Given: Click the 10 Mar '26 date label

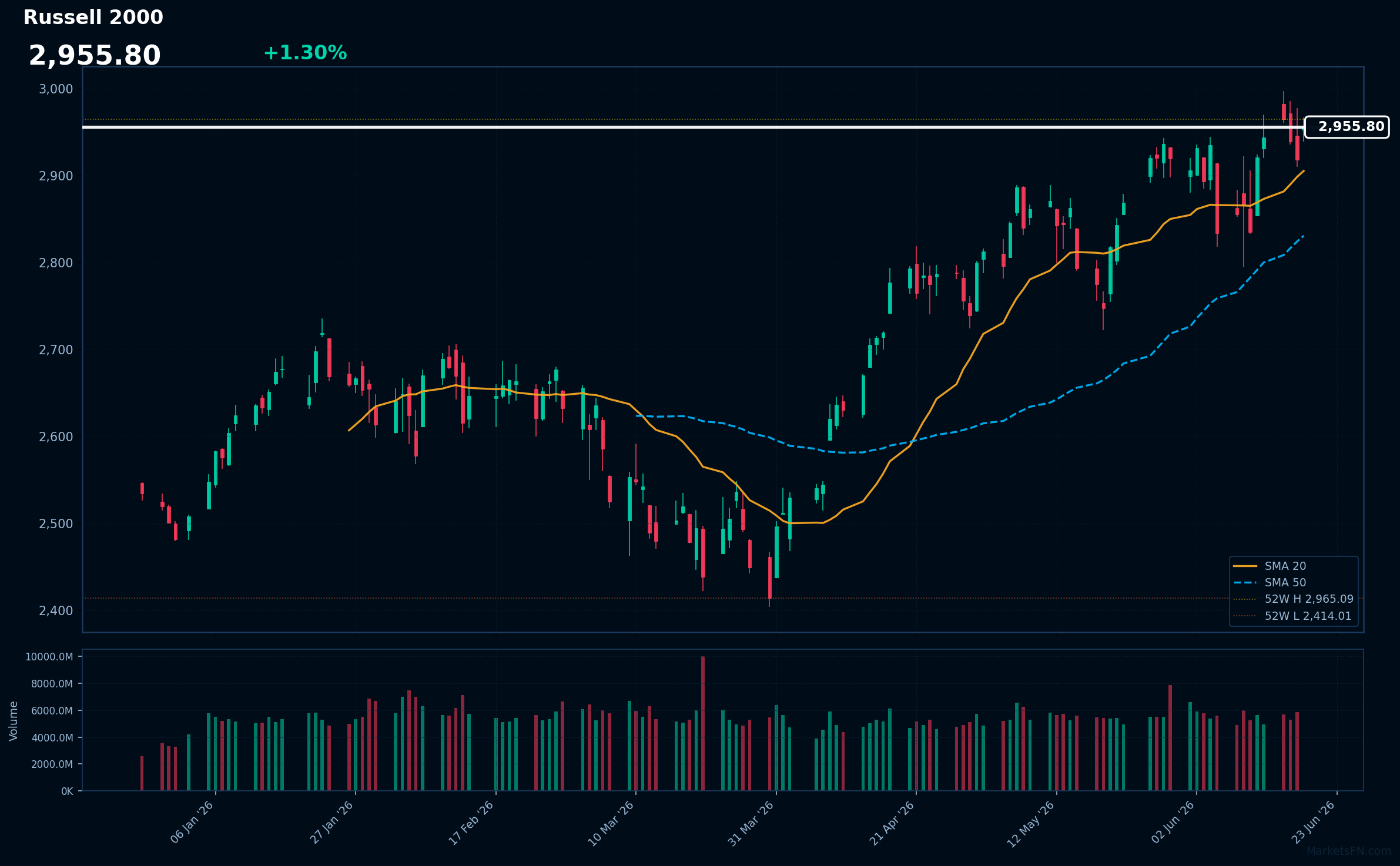Looking at the screenshot, I should [x=611, y=823].
